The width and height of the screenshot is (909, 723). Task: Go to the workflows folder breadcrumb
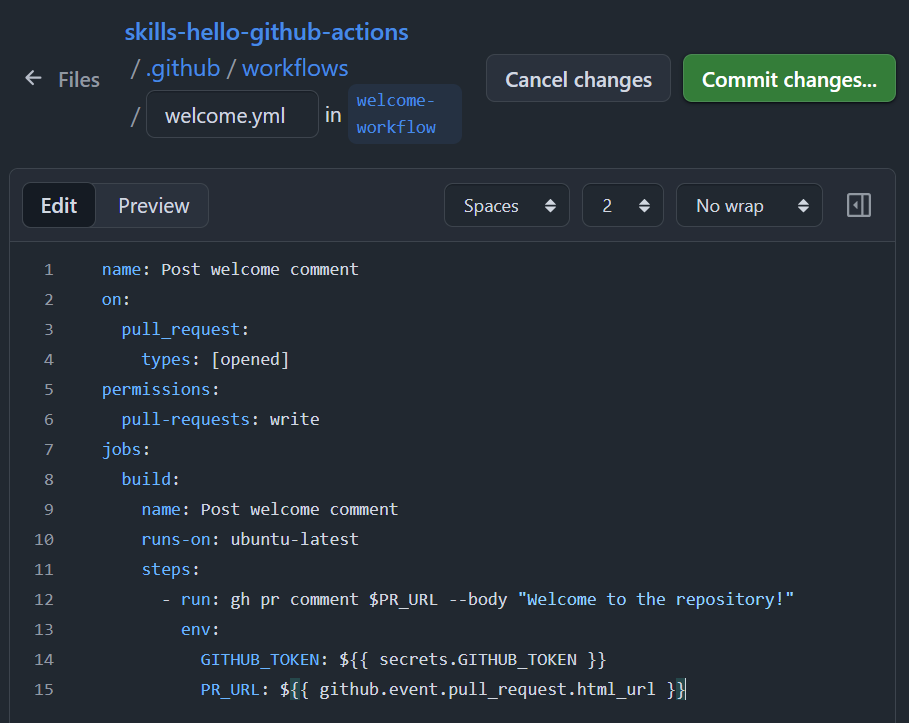pos(295,68)
